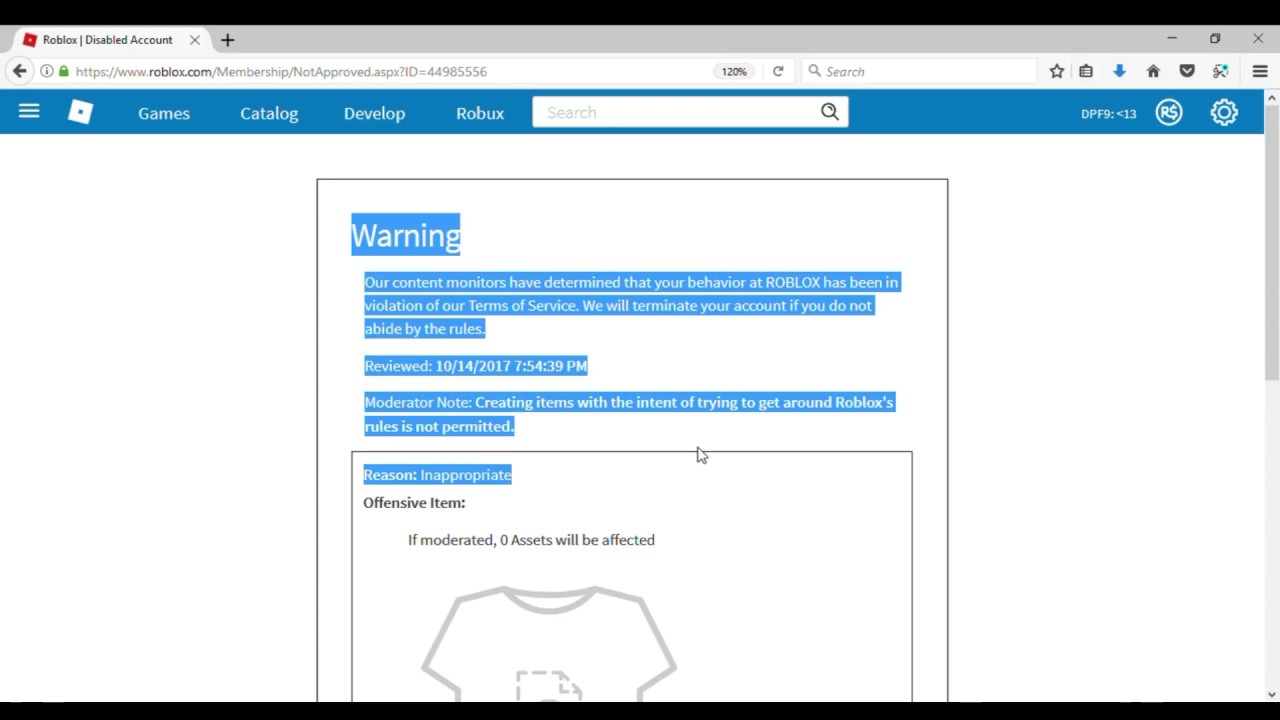1280x720 pixels.
Task: Go to the browser home page icon
Action: pyautogui.click(x=1153, y=71)
